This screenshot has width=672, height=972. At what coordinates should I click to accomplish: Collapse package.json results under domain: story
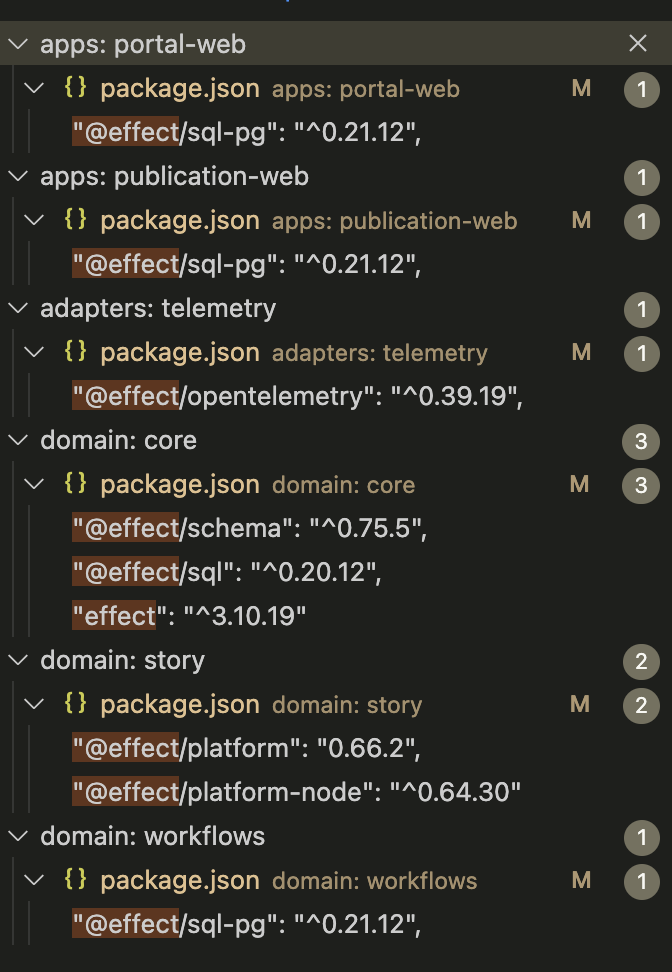point(35,704)
